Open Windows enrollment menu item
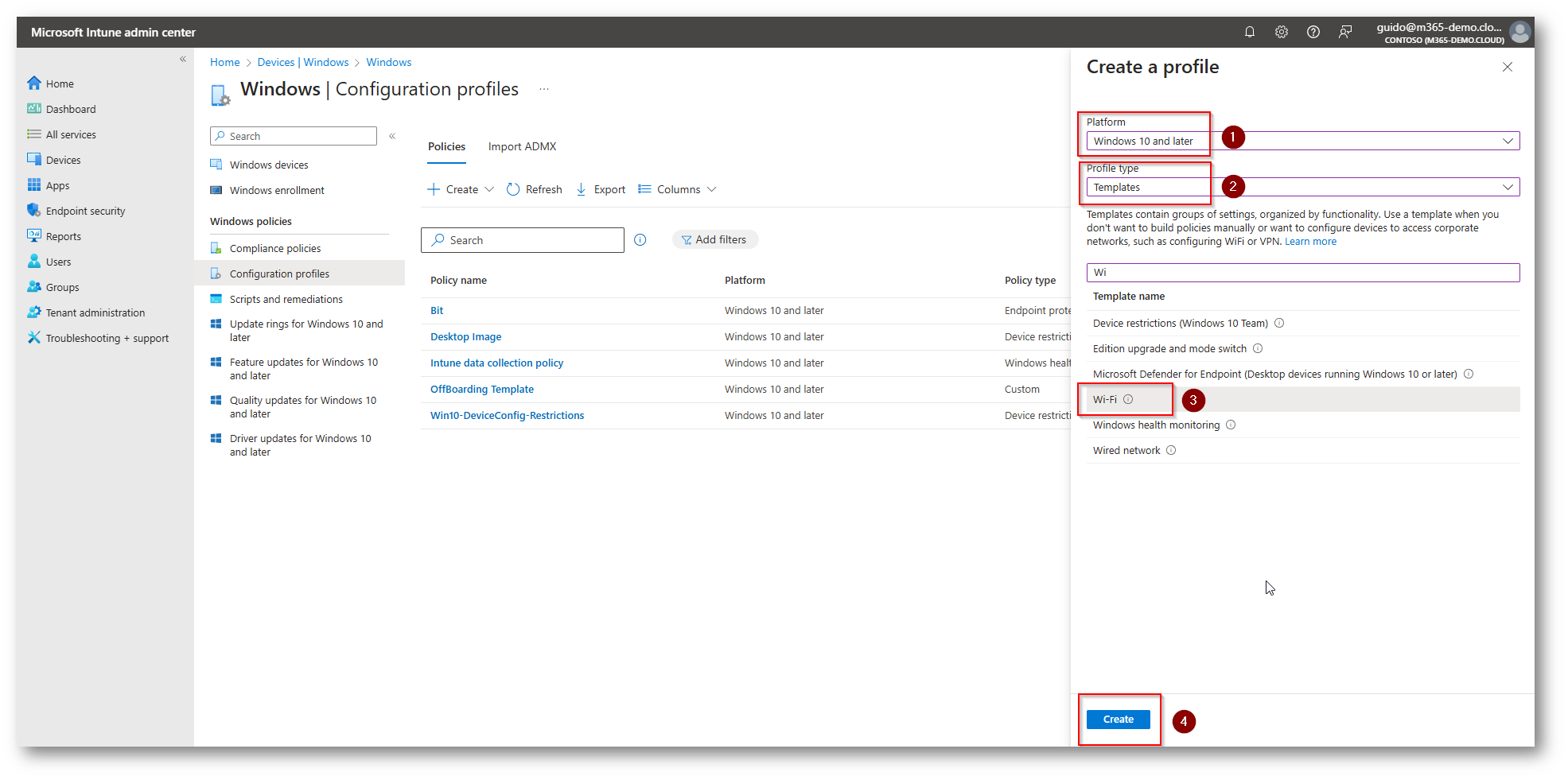The width and height of the screenshot is (1568, 780). tap(277, 190)
